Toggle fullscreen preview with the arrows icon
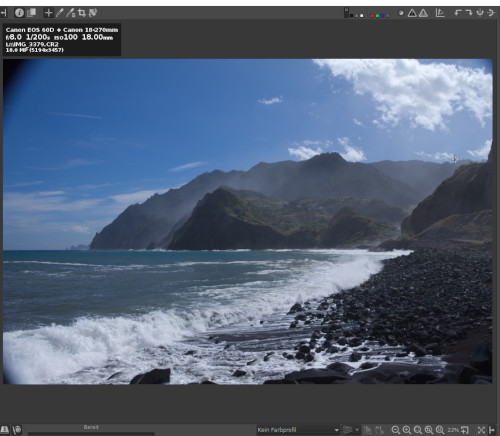The height and width of the screenshot is (436, 500). [x=481, y=430]
